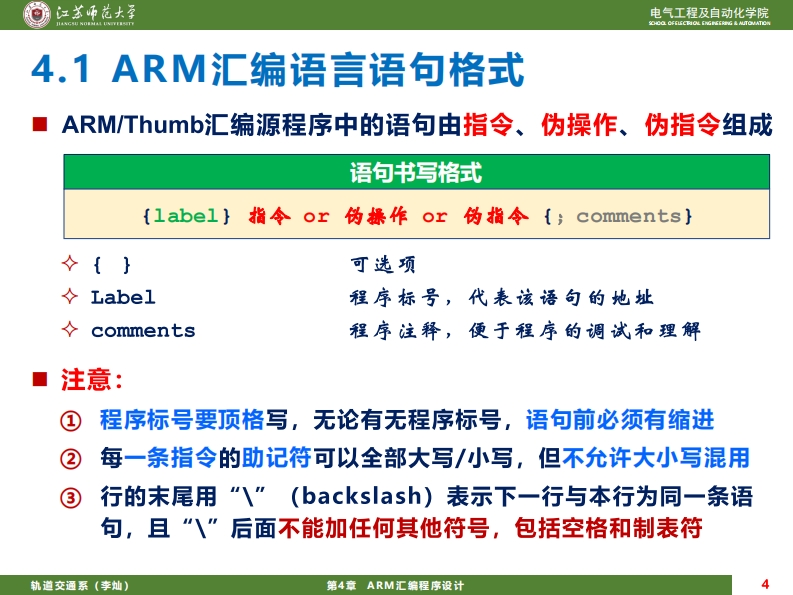Click the slide title 4.1 ARM汇编语言语句格式
This screenshot has height=595, width=793.
(x=278, y=72)
